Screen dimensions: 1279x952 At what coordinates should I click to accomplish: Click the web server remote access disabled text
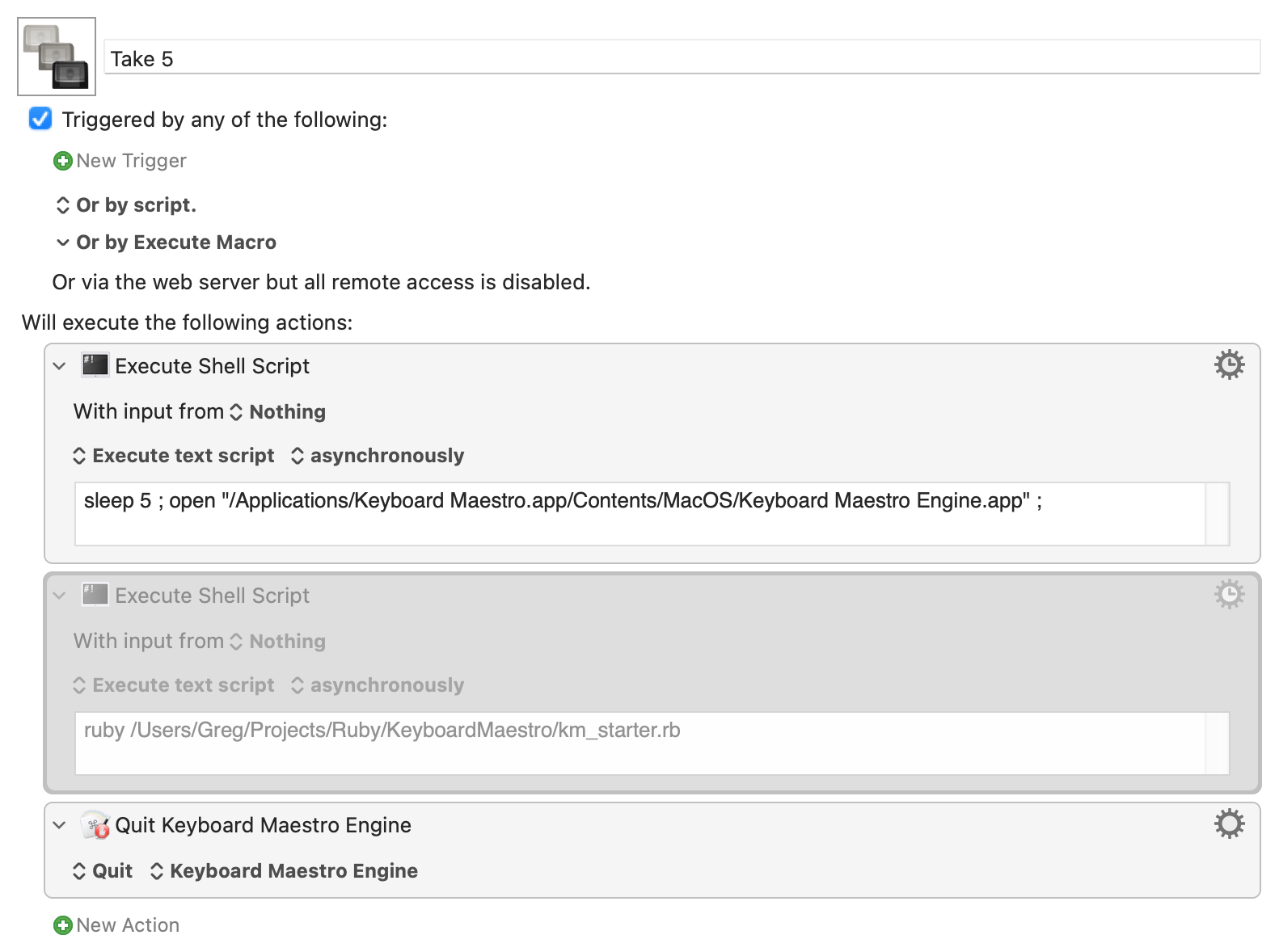click(x=321, y=282)
